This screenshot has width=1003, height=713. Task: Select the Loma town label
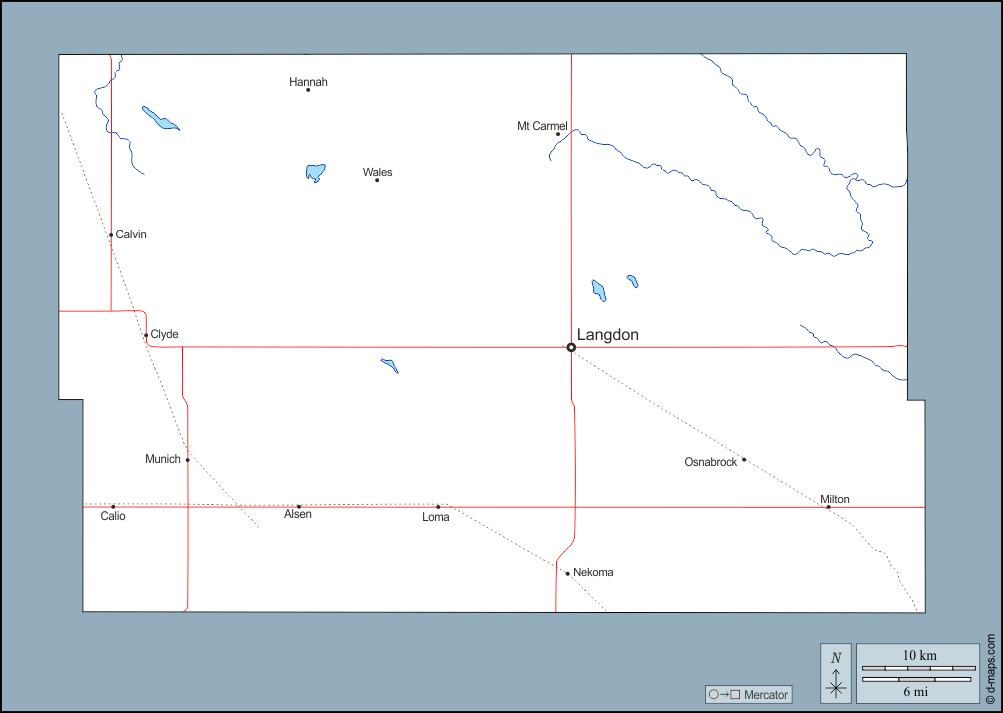point(436,517)
